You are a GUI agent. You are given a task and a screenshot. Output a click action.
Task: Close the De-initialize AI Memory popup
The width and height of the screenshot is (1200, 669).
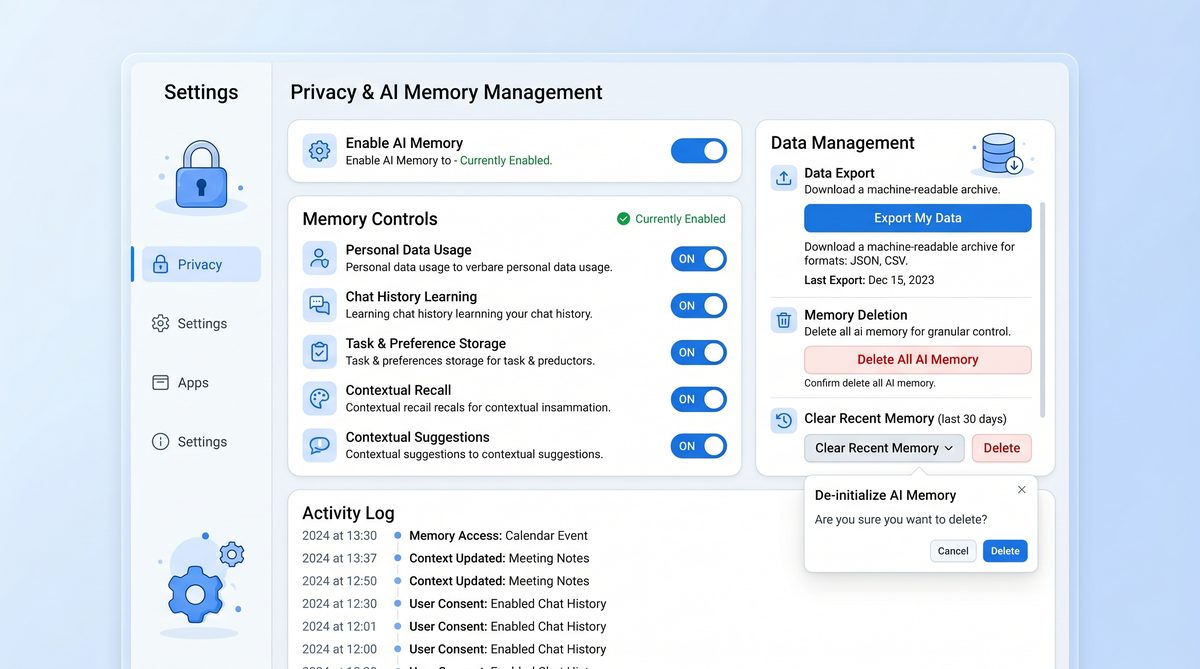pos(1021,490)
